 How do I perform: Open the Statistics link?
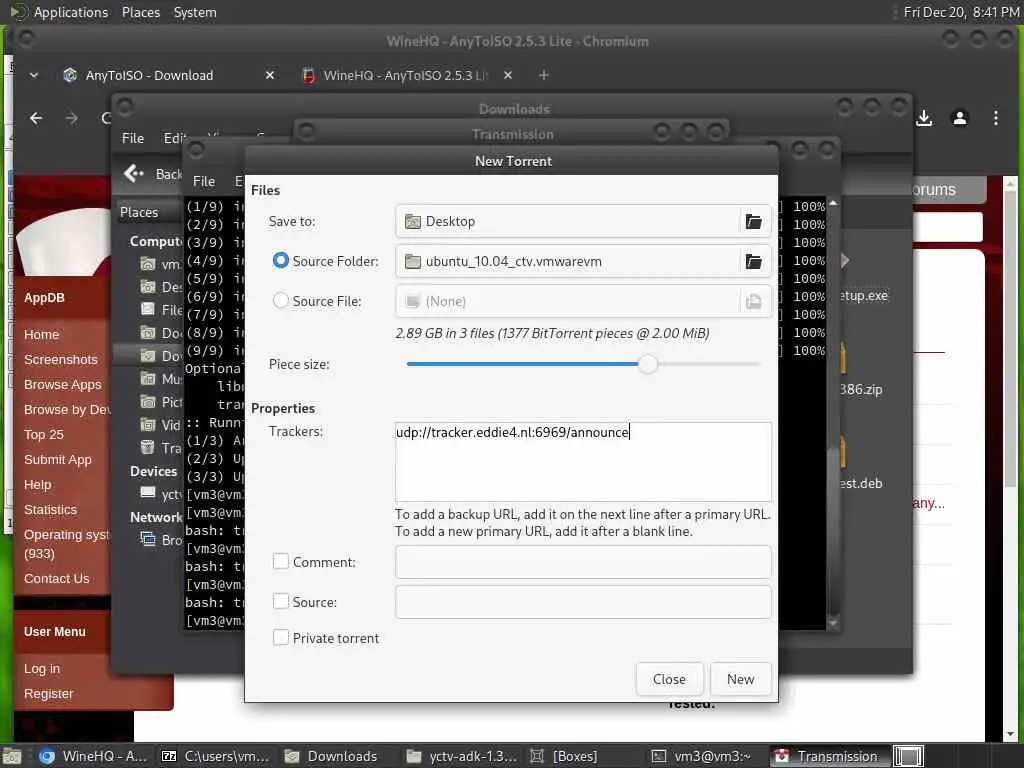(50, 509)
